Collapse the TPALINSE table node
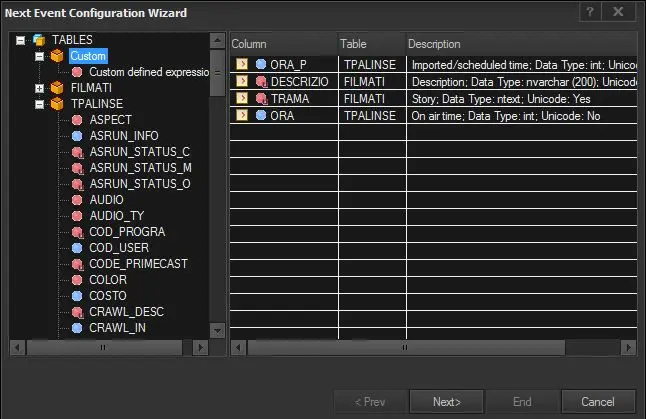Viewport: 646px width, 419px height. click(x=39, y=103)
